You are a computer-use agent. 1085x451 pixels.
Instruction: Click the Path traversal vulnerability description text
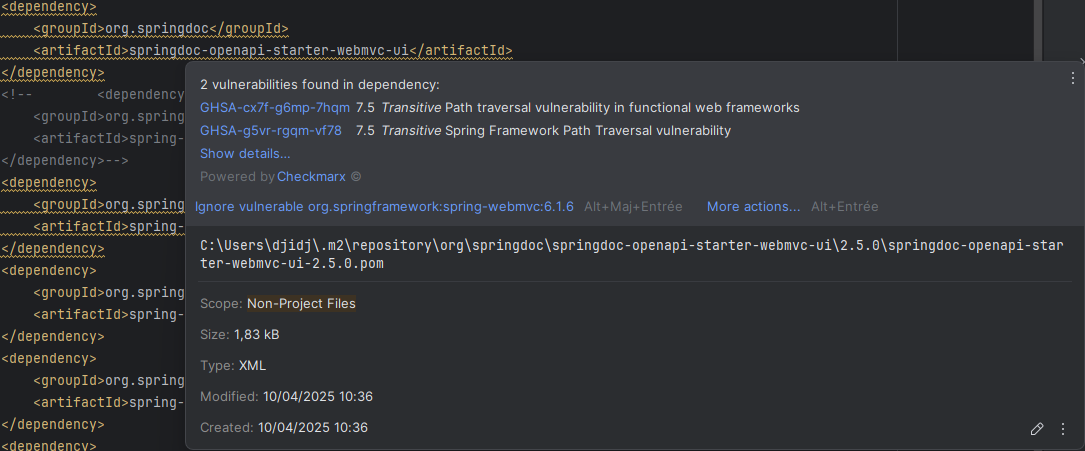coord(622,108)
